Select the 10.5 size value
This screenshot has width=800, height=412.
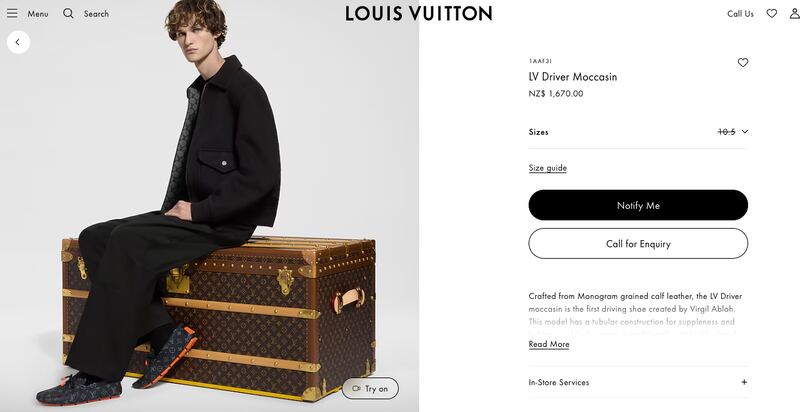pyautogui.click(x=727, y=132)
